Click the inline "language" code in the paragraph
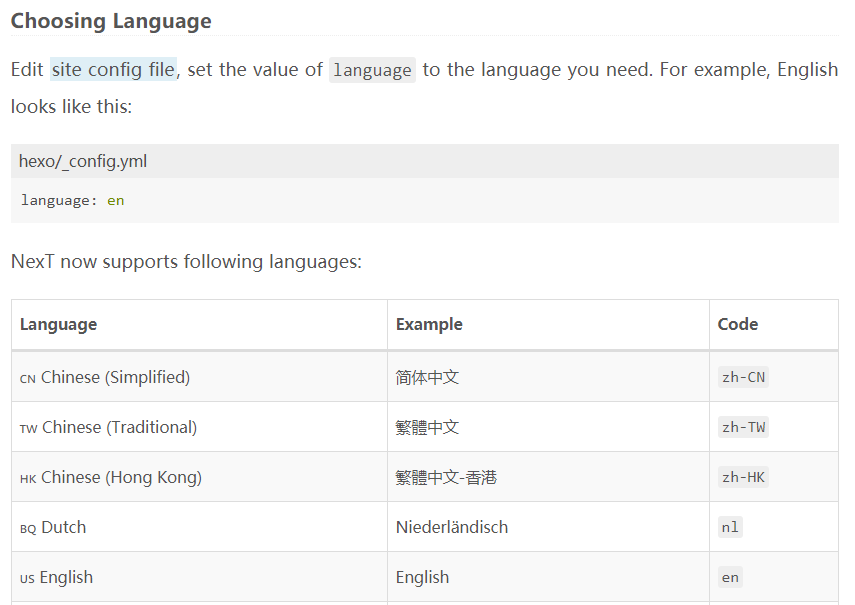Image resolution: width=855 pixels, height=605 pixels. coord(372,70)
